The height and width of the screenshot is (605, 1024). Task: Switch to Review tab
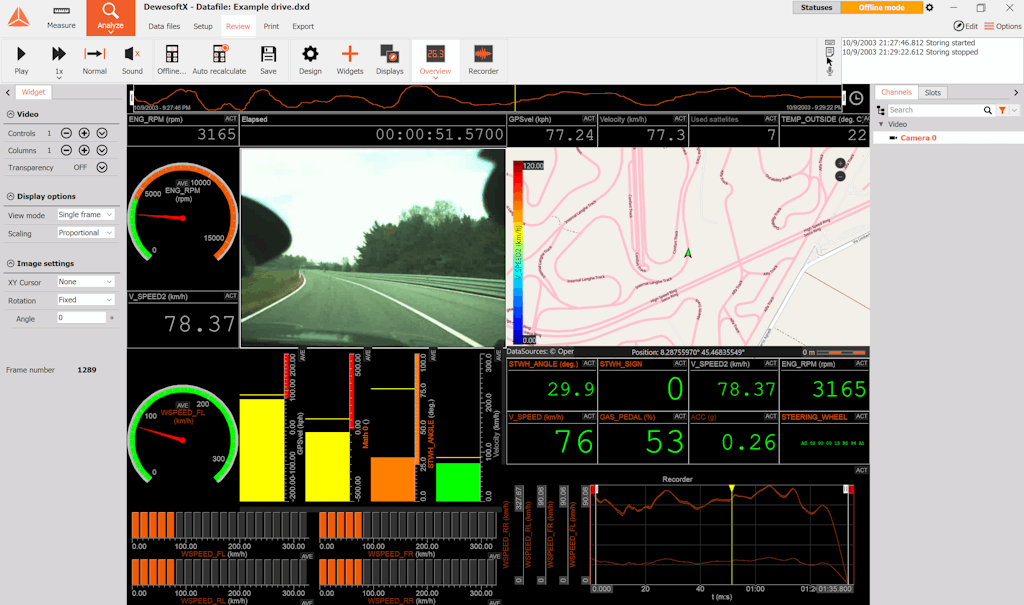(238, 26)
